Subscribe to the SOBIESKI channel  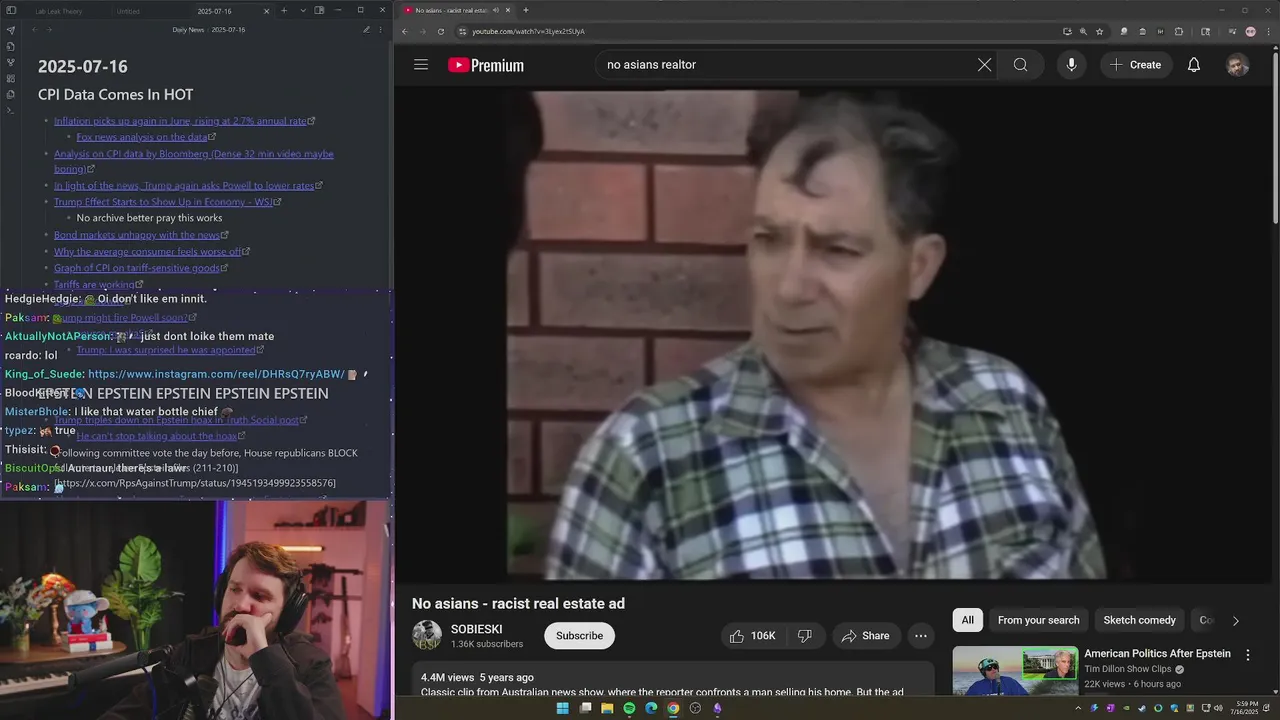(579, 636)
